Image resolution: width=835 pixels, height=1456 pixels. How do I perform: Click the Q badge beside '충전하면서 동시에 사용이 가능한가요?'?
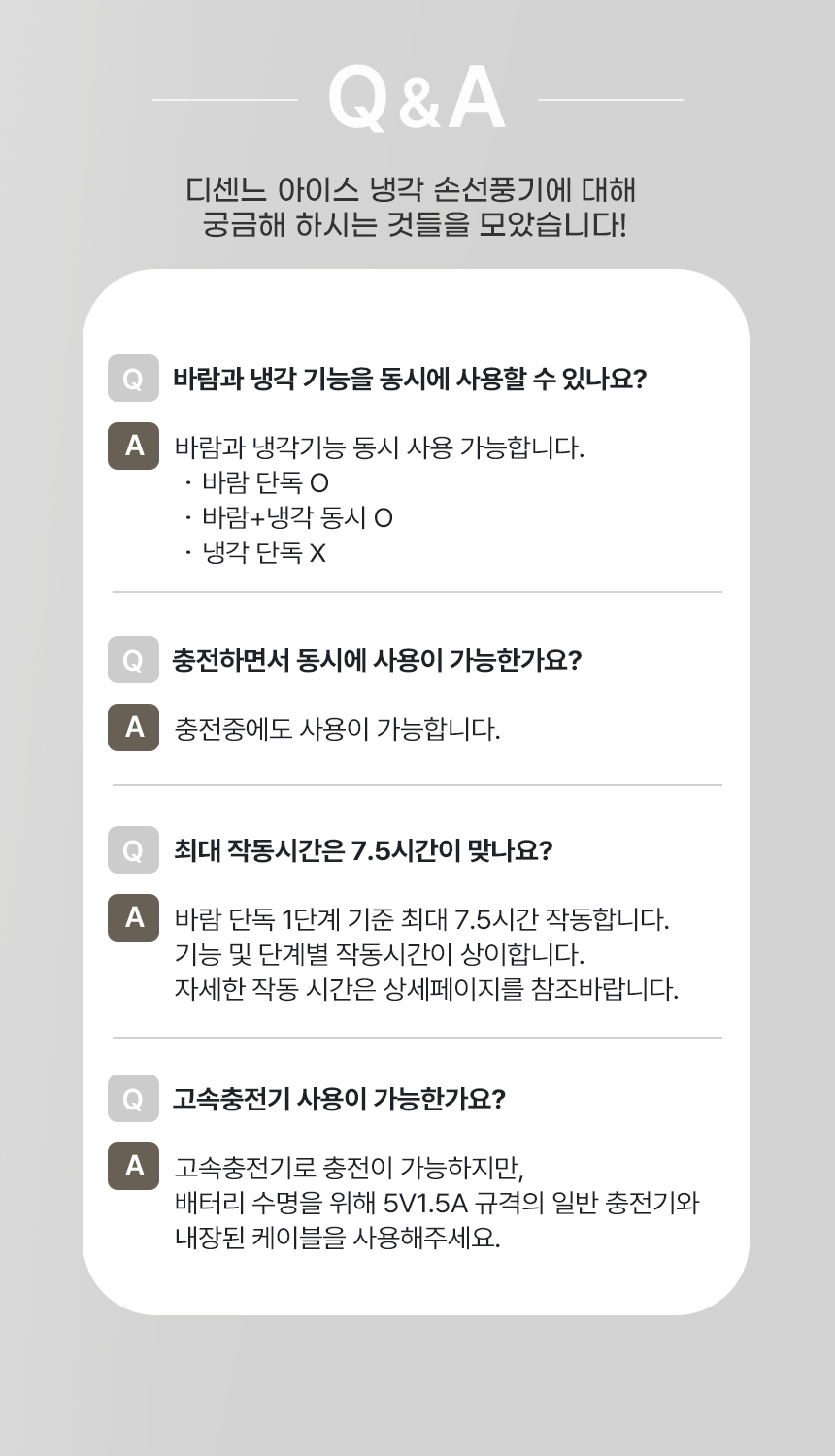133,660
